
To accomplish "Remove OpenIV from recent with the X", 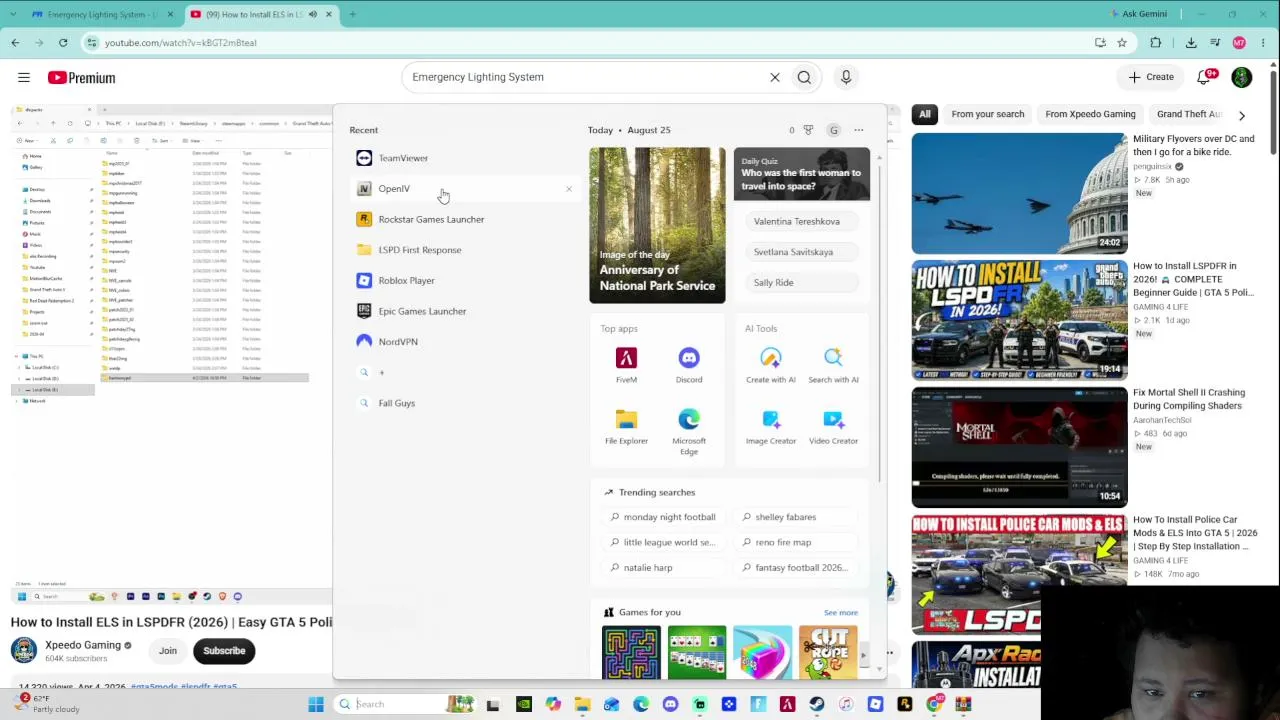I will 569,189.
